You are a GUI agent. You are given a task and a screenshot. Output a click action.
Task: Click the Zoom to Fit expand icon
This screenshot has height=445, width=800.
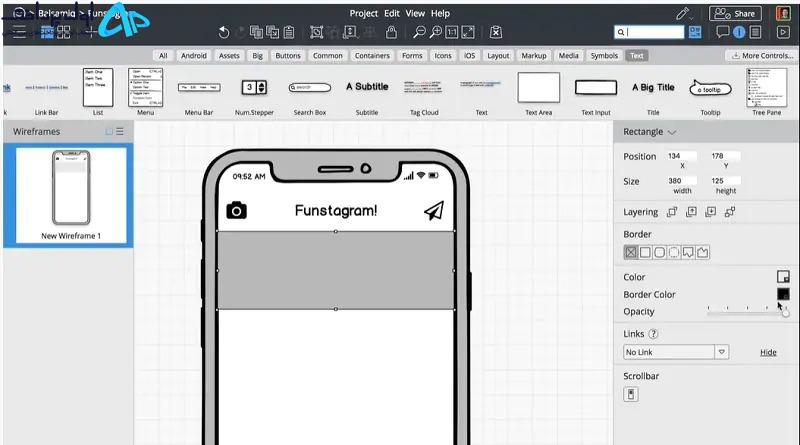tap(468, 32)
